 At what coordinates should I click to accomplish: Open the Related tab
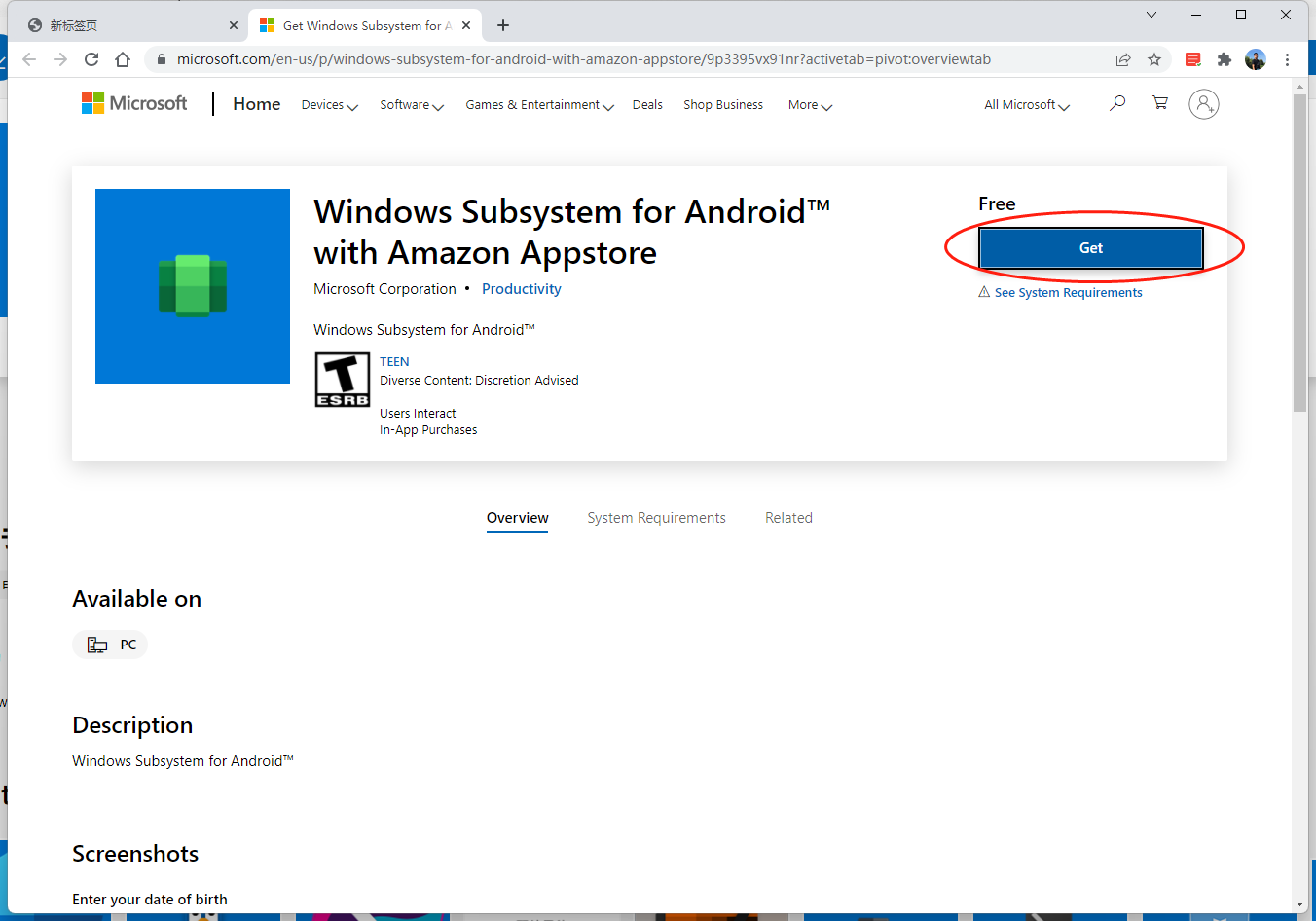coord(788,517)
